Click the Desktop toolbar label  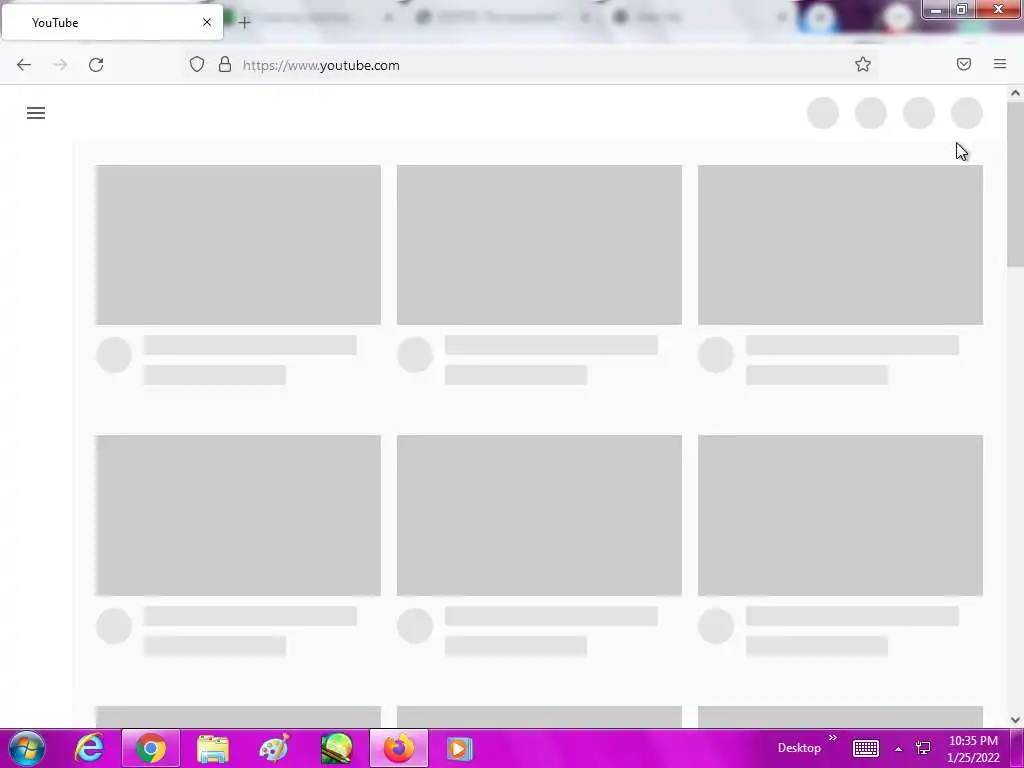coord(799,748)
